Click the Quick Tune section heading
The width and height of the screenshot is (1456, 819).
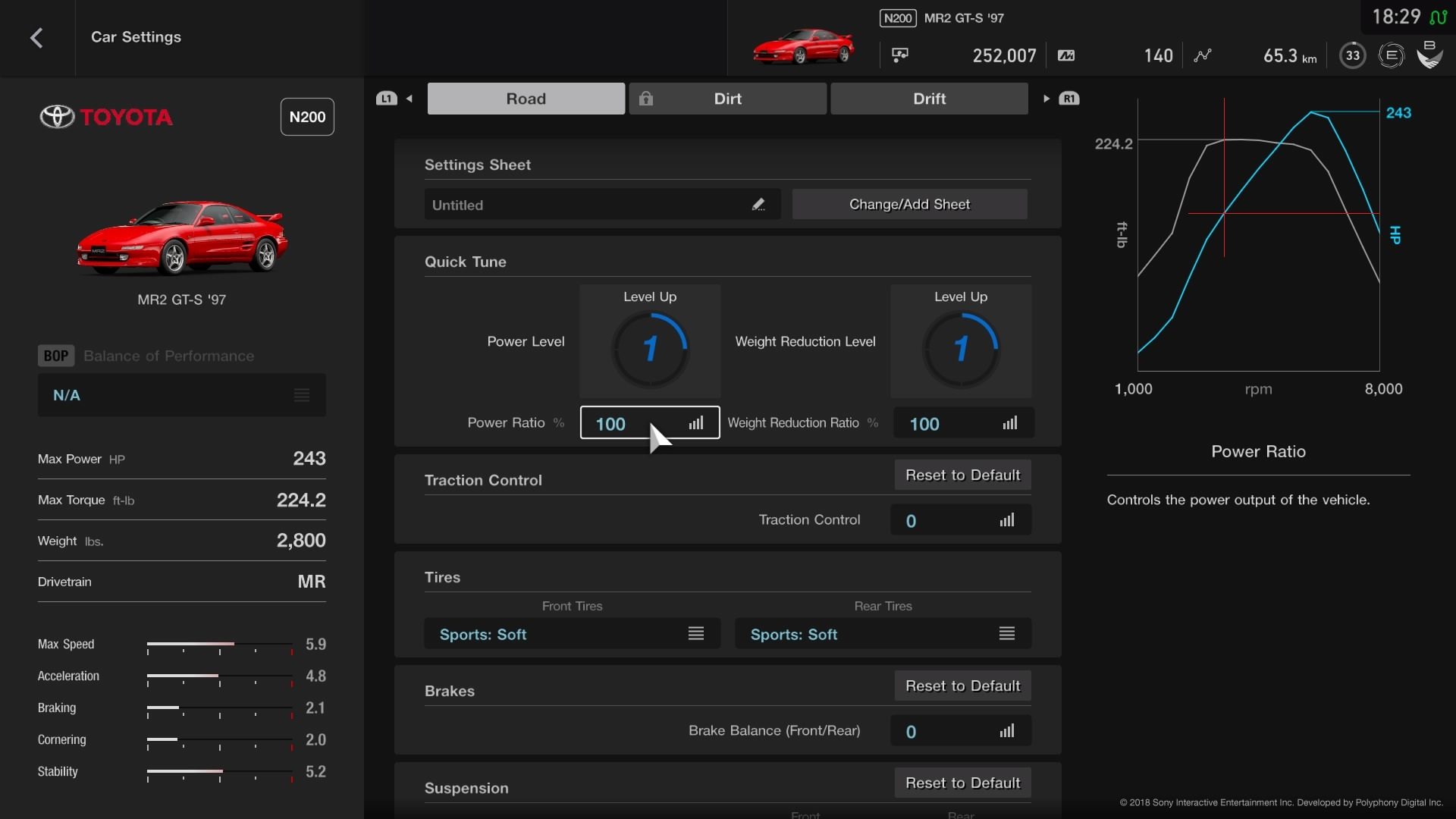[466, 262]
